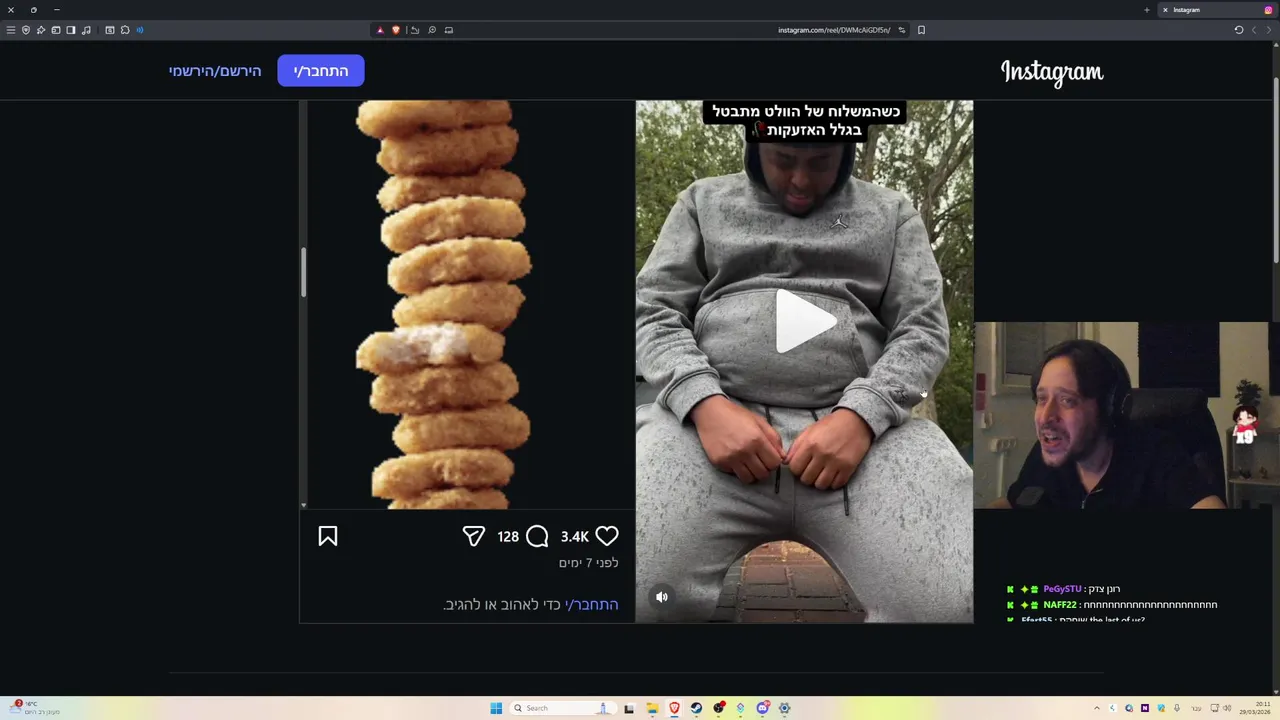This screenshot has width=1280, height=720.
Task: Click the chicken nuggets image
Action: point(444,304)
